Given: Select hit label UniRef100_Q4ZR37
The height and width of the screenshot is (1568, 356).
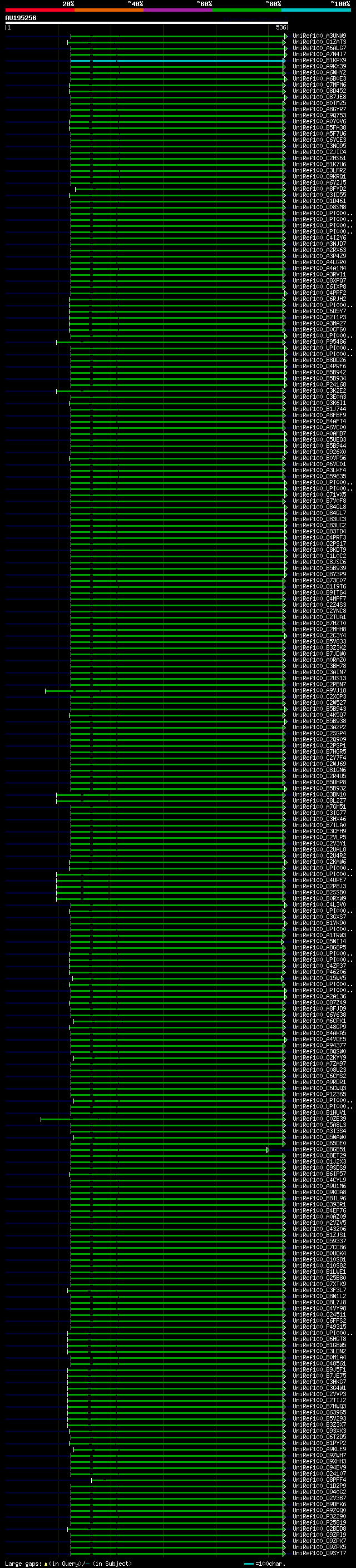Looking at the screenshot, I should 319,966.
